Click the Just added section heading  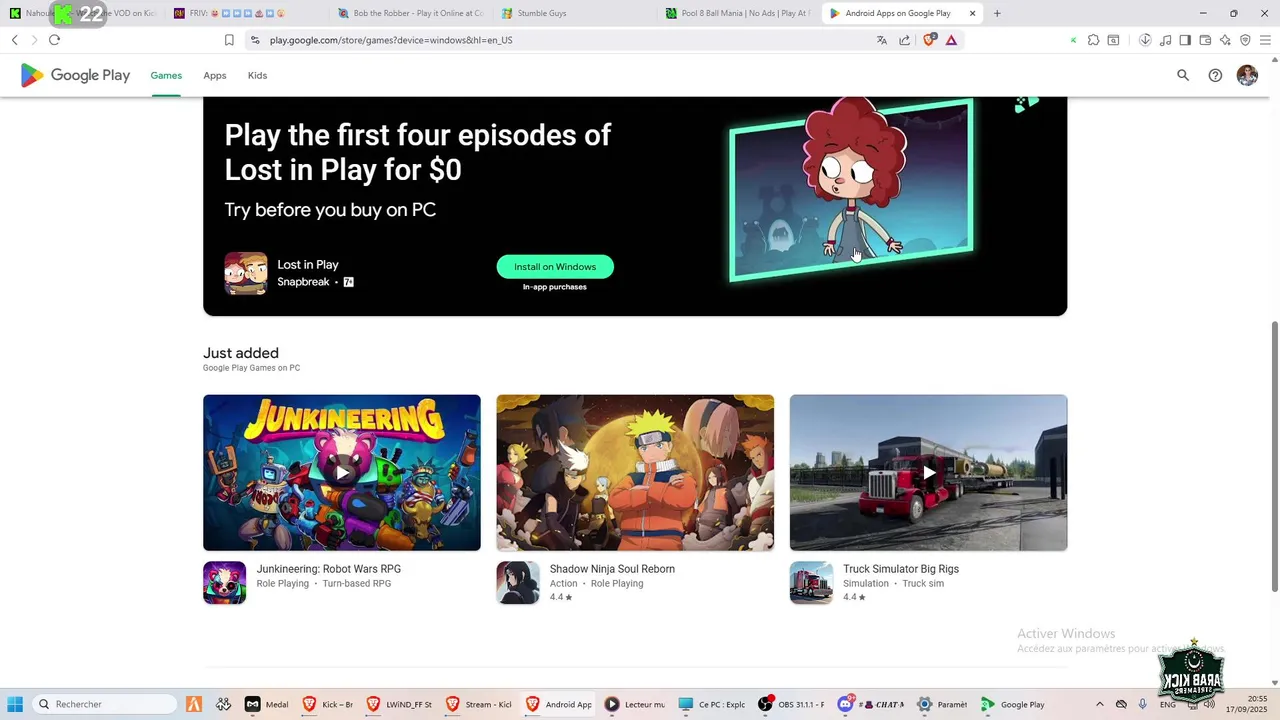241,353
